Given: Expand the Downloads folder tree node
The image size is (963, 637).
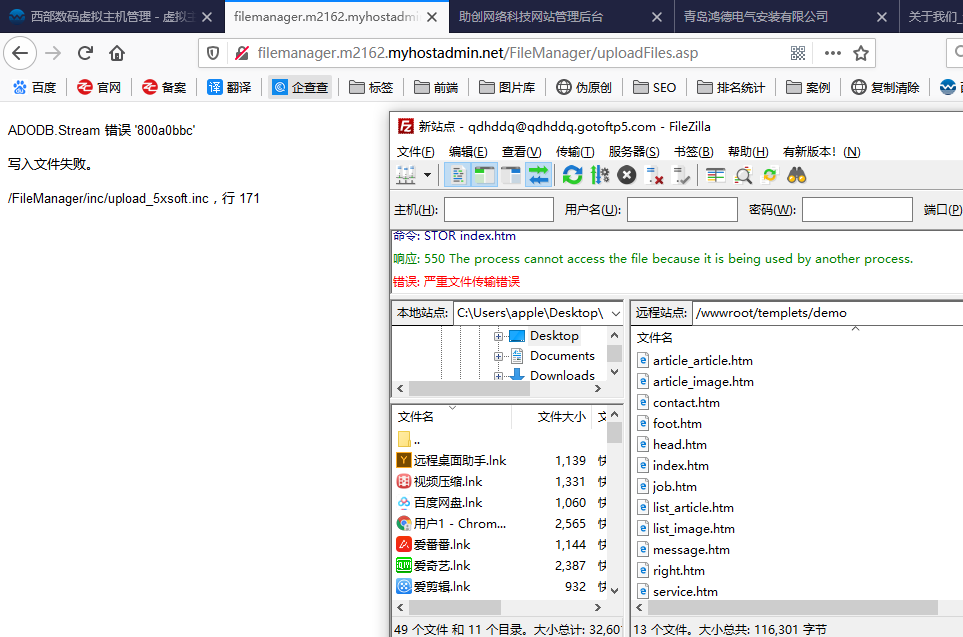Looking at the screenshot, I should 498,376.
